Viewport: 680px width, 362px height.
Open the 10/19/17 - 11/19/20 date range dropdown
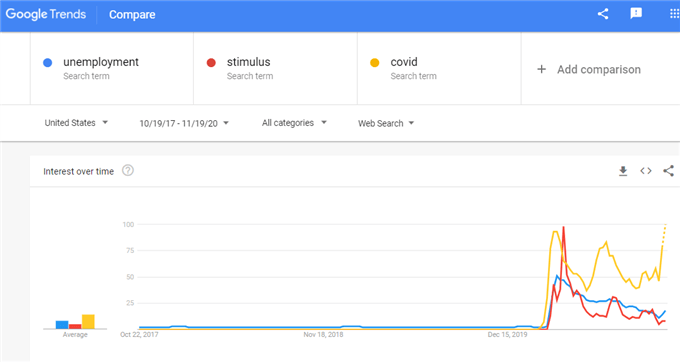tap(184, 123)
